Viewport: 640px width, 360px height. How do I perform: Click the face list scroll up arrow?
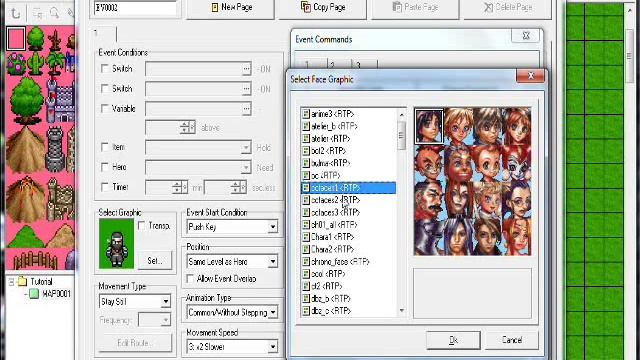[x=402, y=115]
